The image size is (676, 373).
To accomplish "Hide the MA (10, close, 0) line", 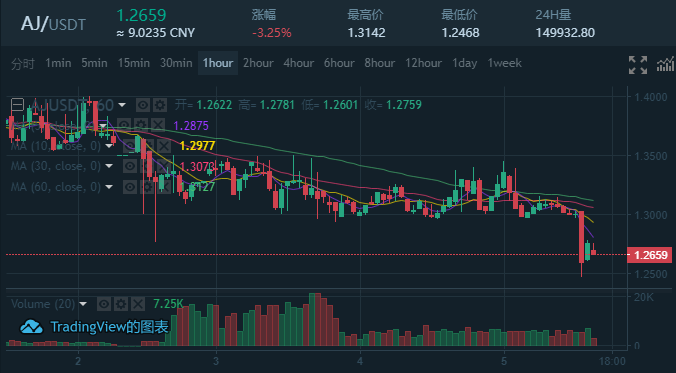I will pyautogui.click(x=130, y=146).
